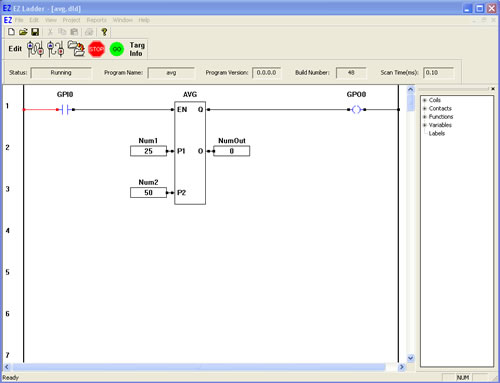This screenshot has width=500, height=383.
Task: Open the Edit menu
Action: click(34, 20)
